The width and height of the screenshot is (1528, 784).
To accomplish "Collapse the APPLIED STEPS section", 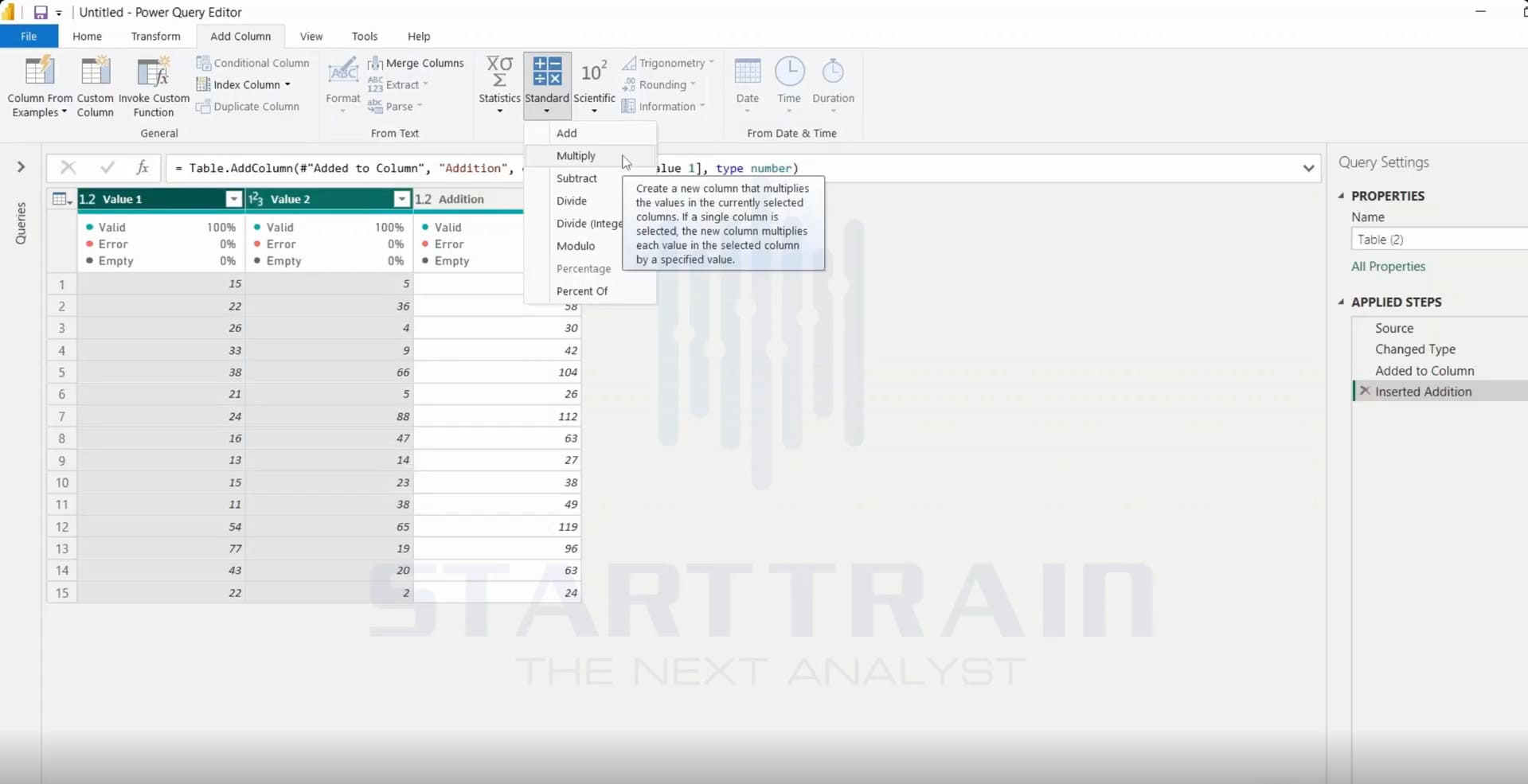I will (x=1342, y=302).
